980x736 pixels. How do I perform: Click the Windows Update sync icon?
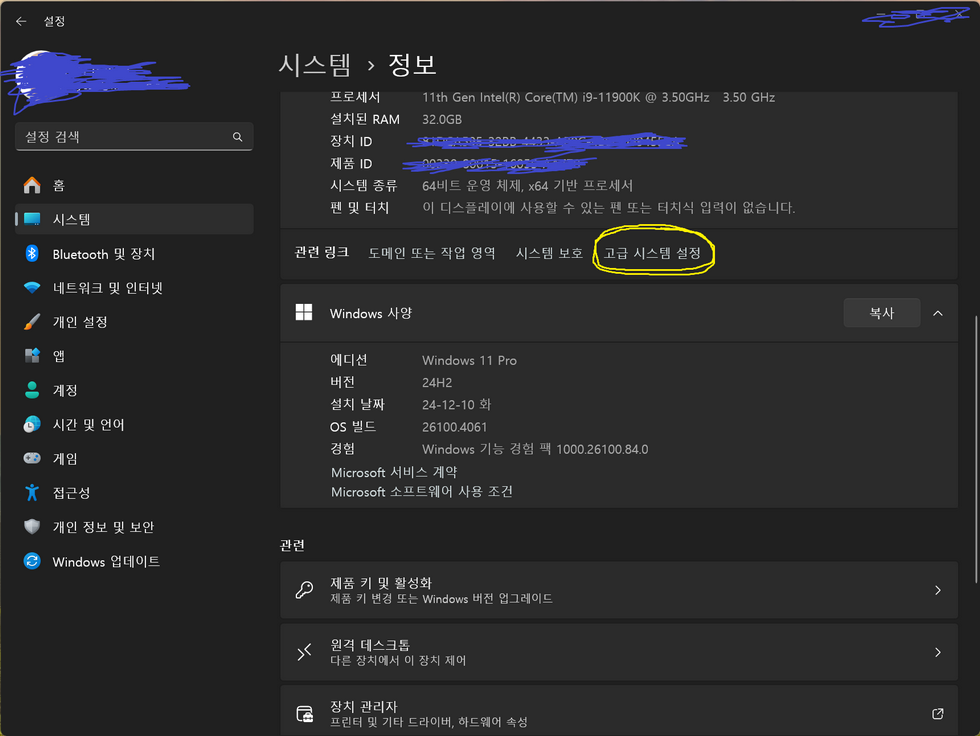tap(32, 561)
